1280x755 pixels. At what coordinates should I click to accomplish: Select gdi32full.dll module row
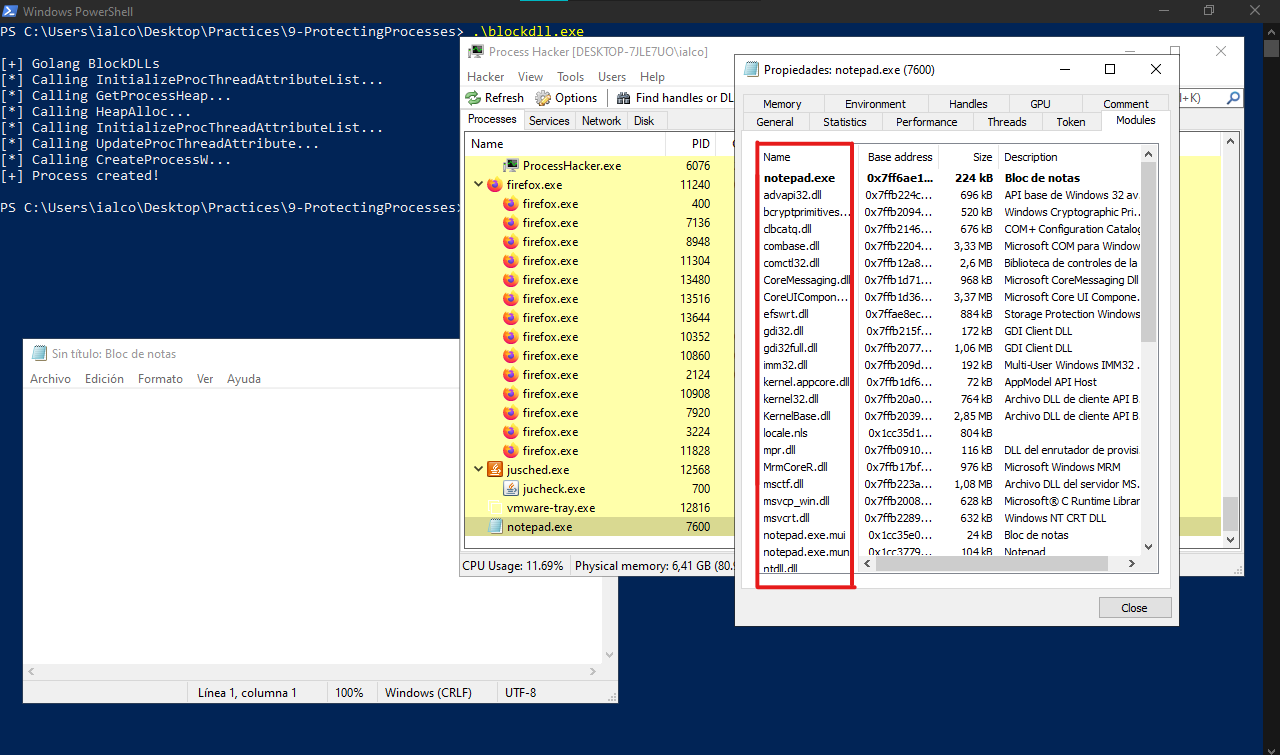coord(948,348)
